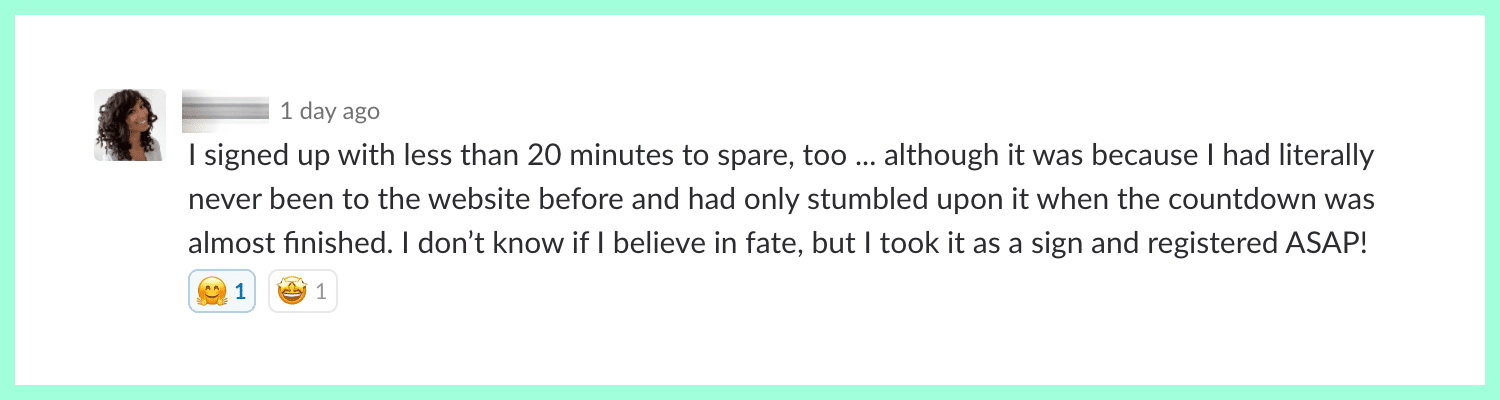
Task: Click the gray count on star-struck reaction
Action: click(x=321, y=293)
